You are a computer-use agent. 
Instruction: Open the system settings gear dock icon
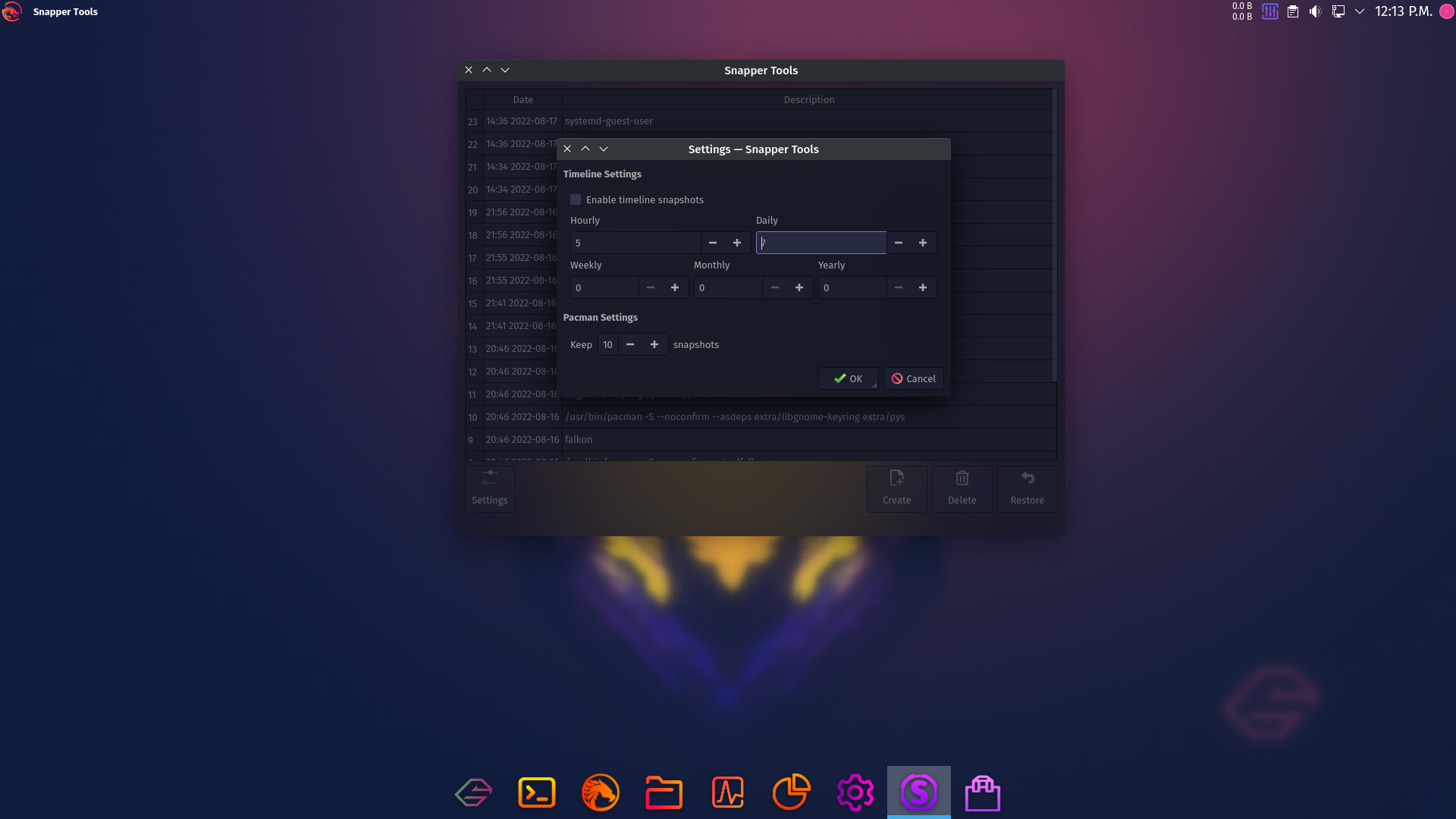tap(855, 792)
